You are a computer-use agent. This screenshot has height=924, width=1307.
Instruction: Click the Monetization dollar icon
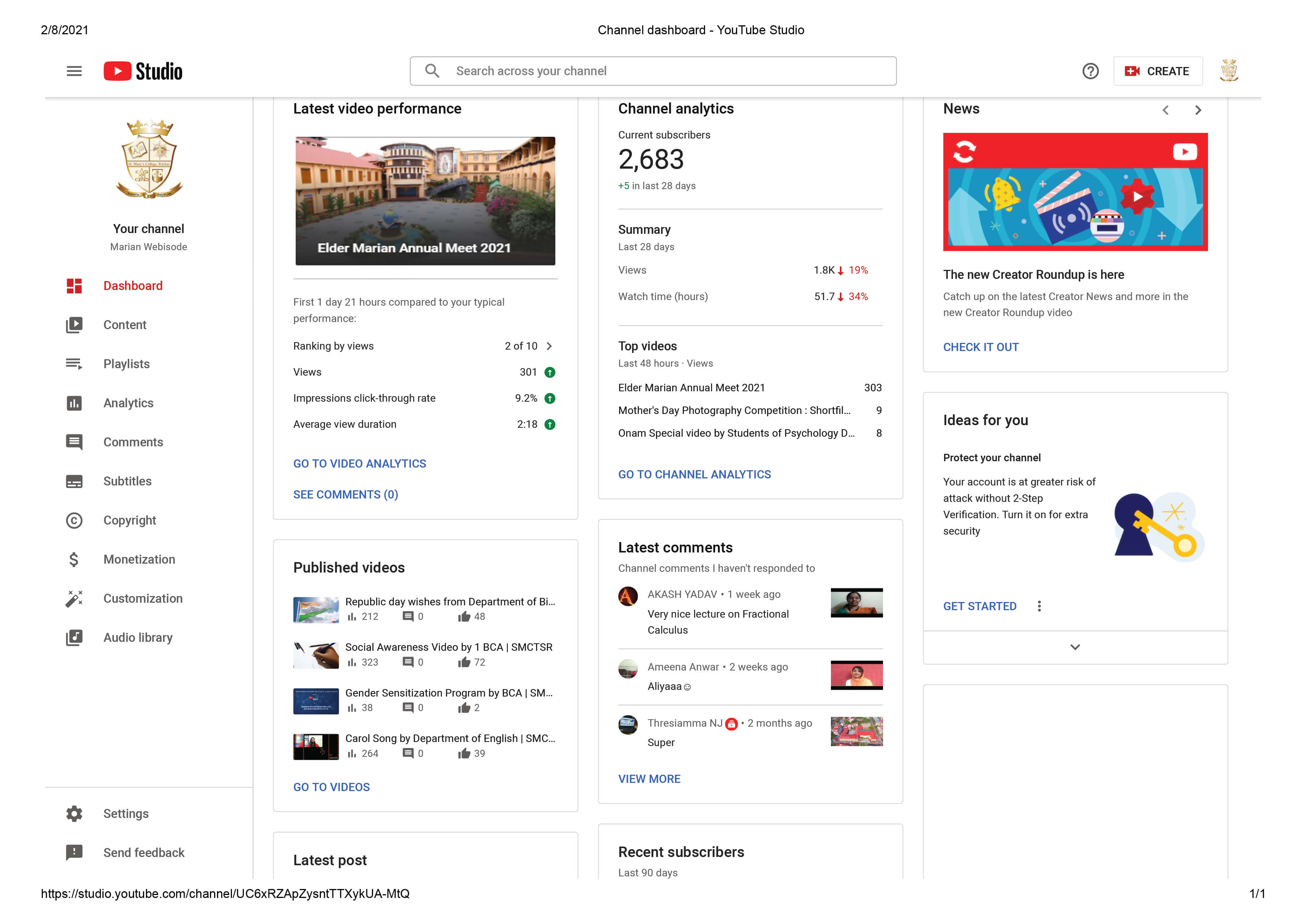tap(74, 560)
